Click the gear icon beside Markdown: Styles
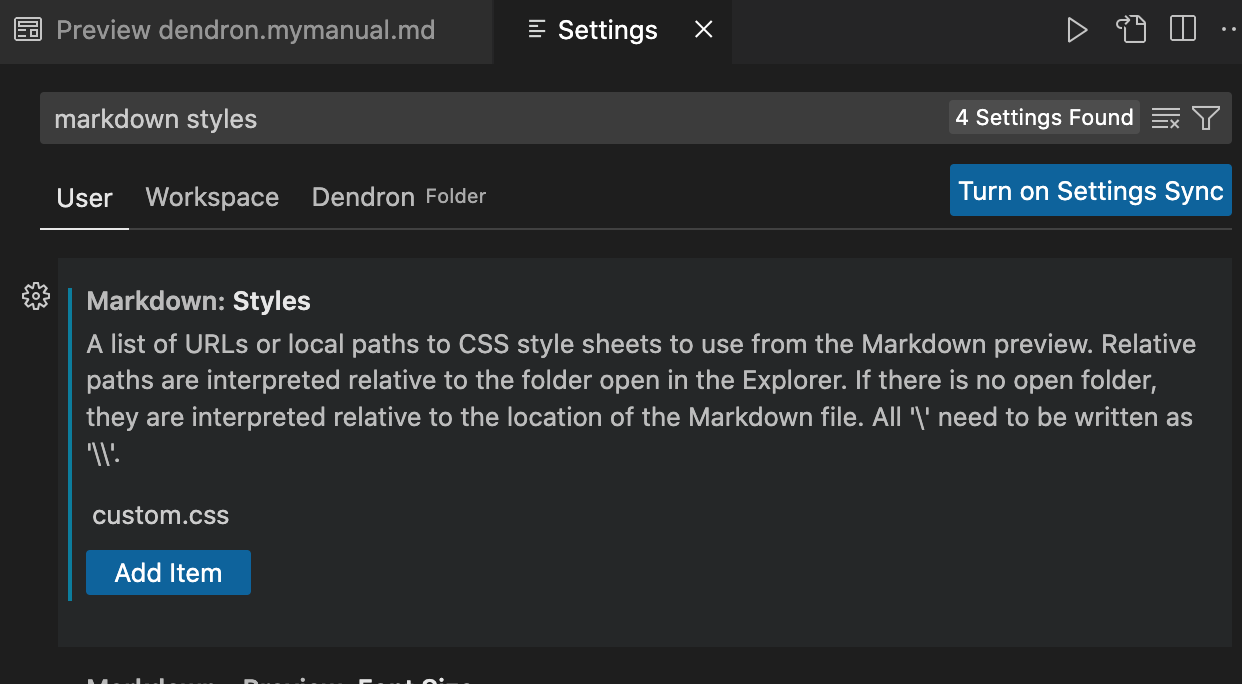 (36, 296)
